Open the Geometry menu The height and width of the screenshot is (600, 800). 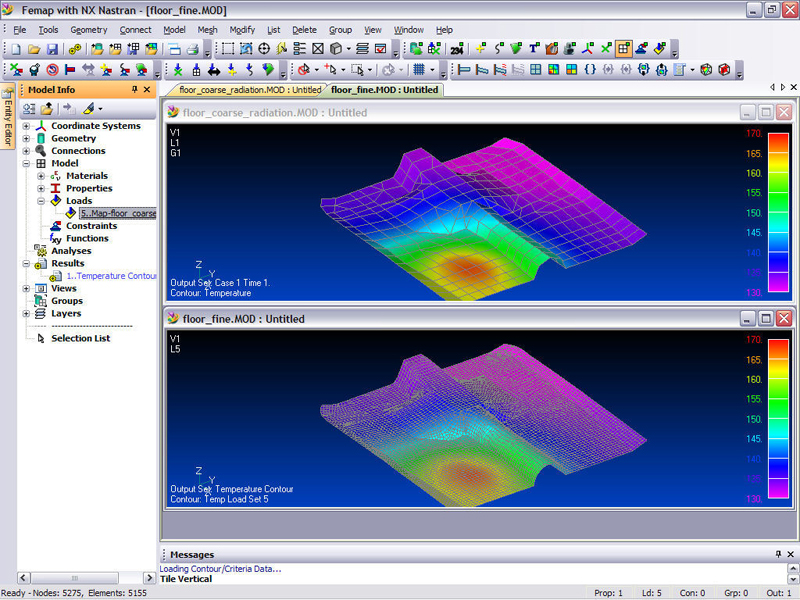click(89, 30)
